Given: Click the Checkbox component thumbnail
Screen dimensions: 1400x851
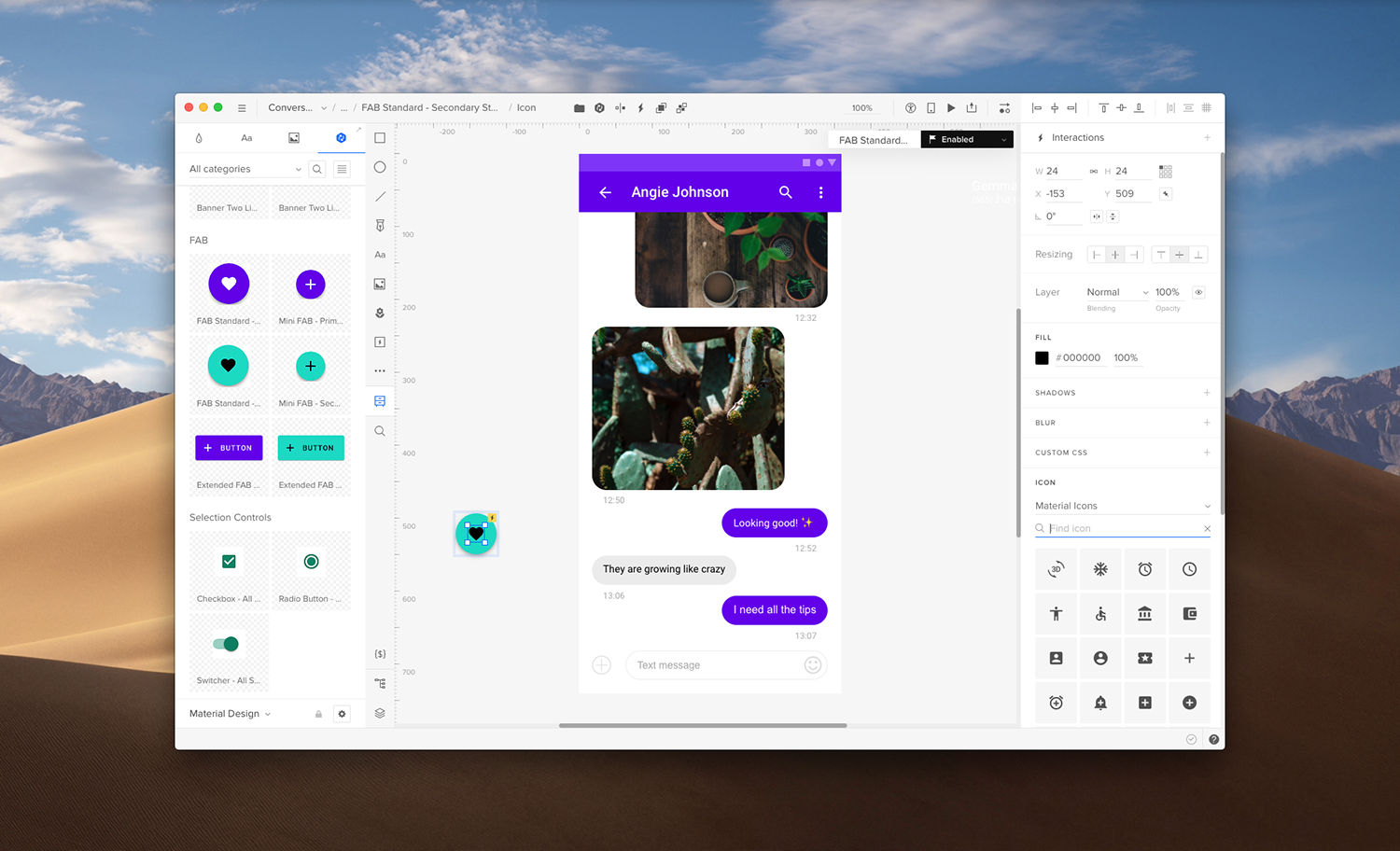Looking at the screenshot, I should pos(229,562).
